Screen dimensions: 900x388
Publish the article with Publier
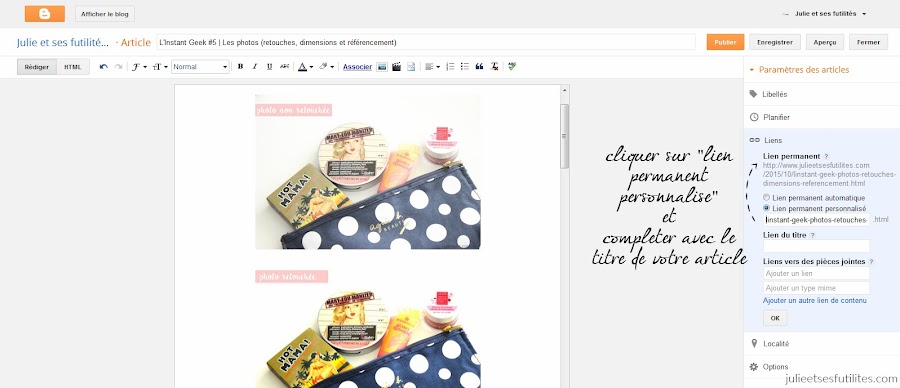point(726,42)
